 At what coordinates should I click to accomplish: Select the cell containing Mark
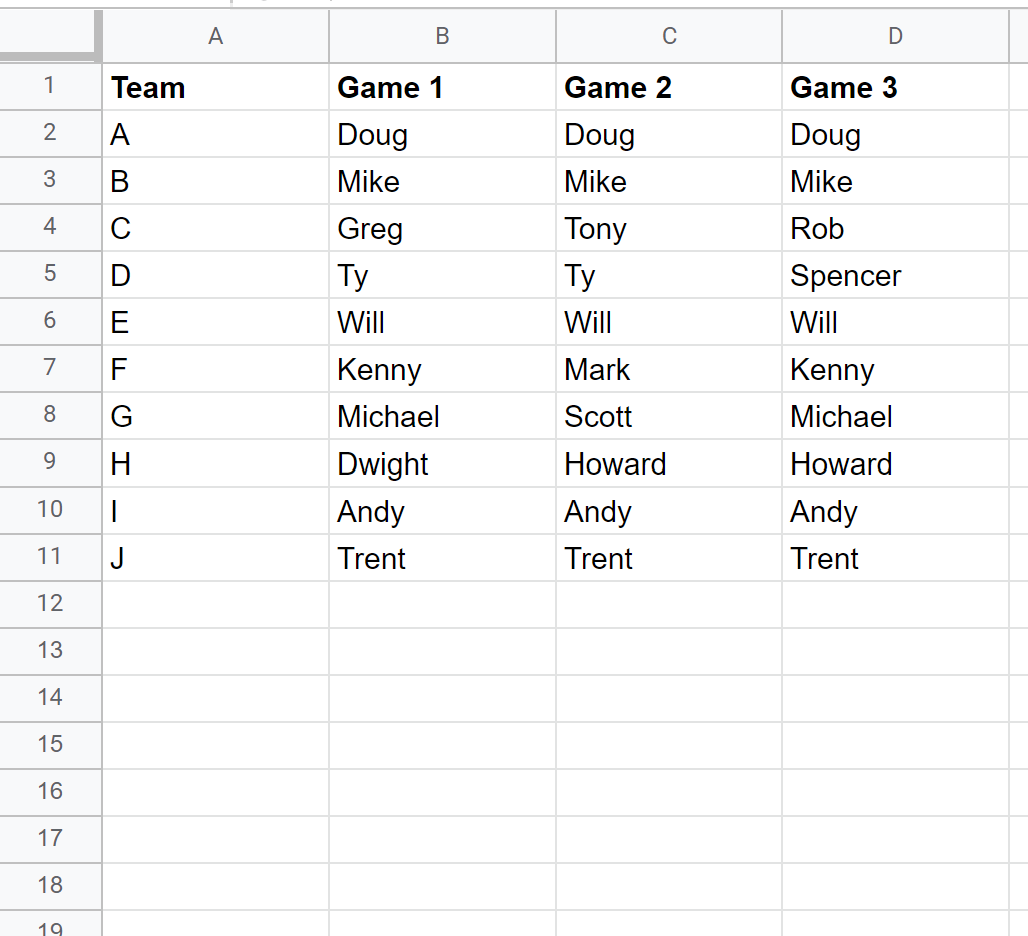(669, 368)
